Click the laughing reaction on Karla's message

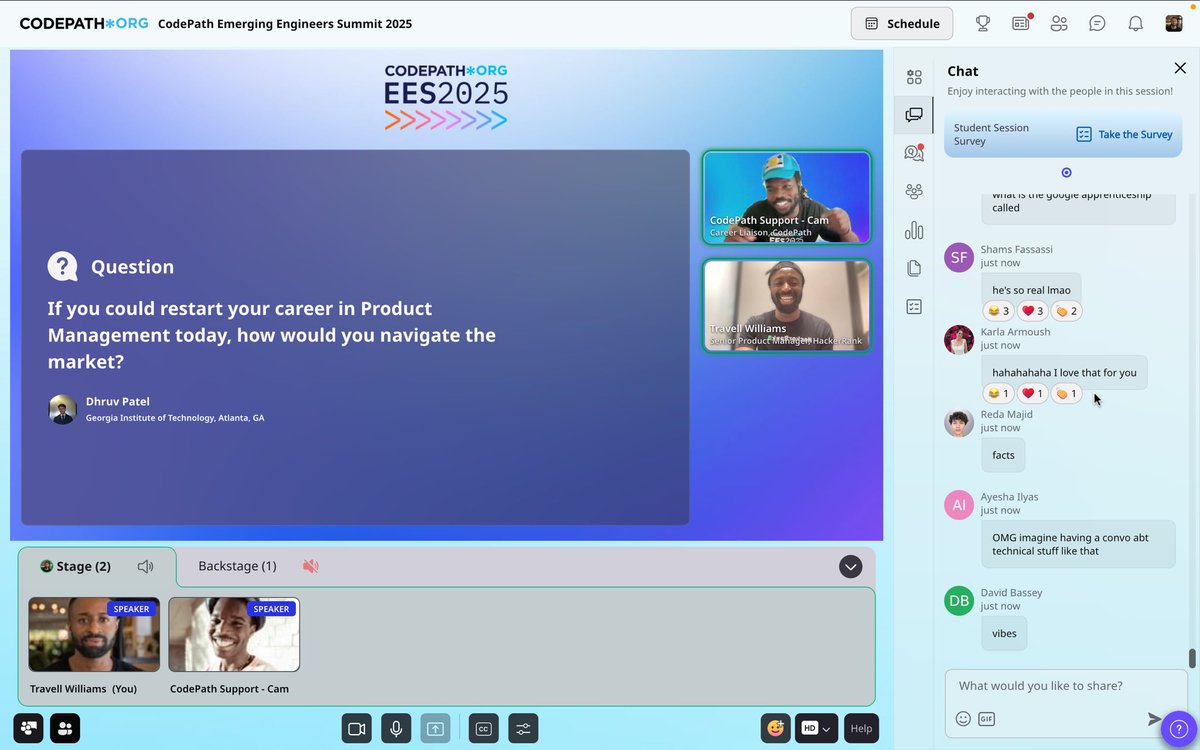998,394
